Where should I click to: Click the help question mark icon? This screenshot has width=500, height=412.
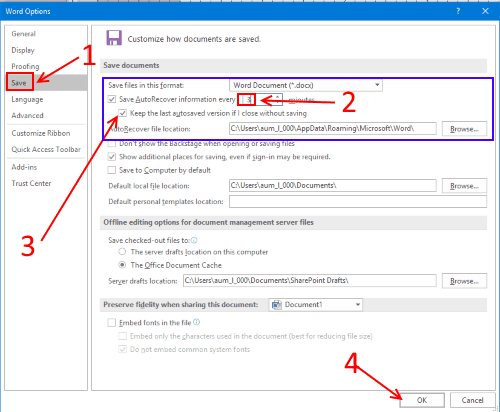[458, 11]
